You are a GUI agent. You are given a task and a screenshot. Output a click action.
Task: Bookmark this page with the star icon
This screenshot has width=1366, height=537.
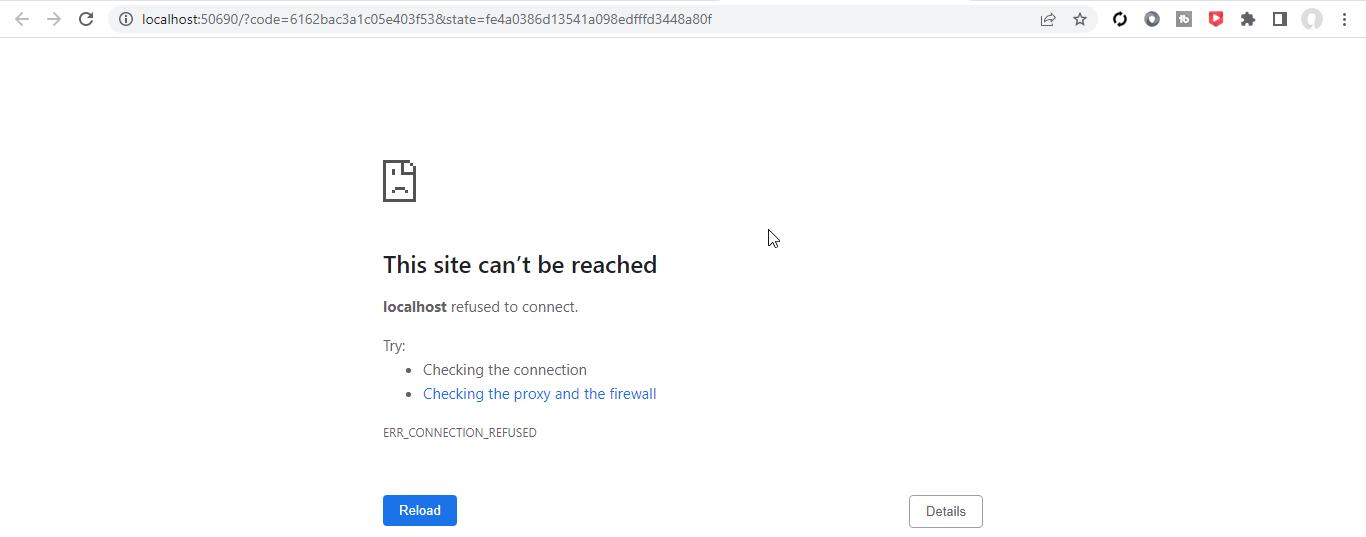pyautogui.click(x=1080, y=19)
